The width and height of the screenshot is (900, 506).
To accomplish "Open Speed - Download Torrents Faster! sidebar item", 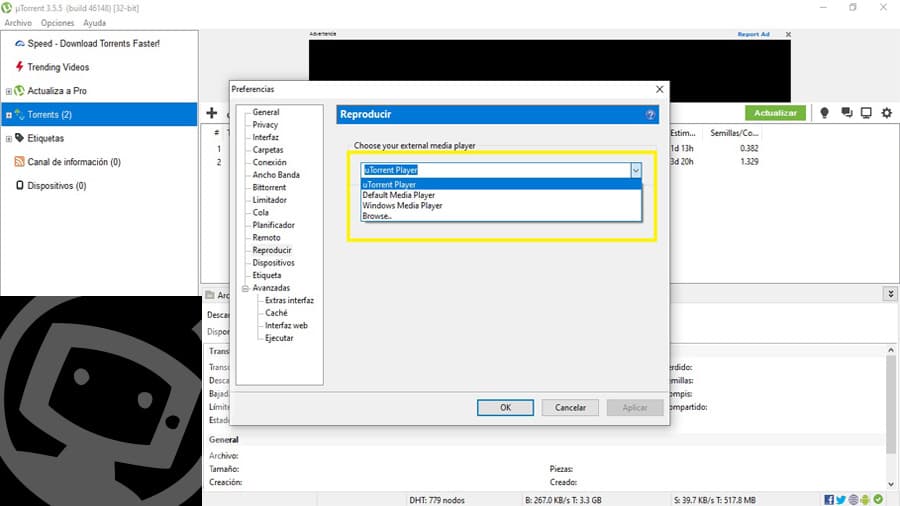I will click(x=94, y=43).
